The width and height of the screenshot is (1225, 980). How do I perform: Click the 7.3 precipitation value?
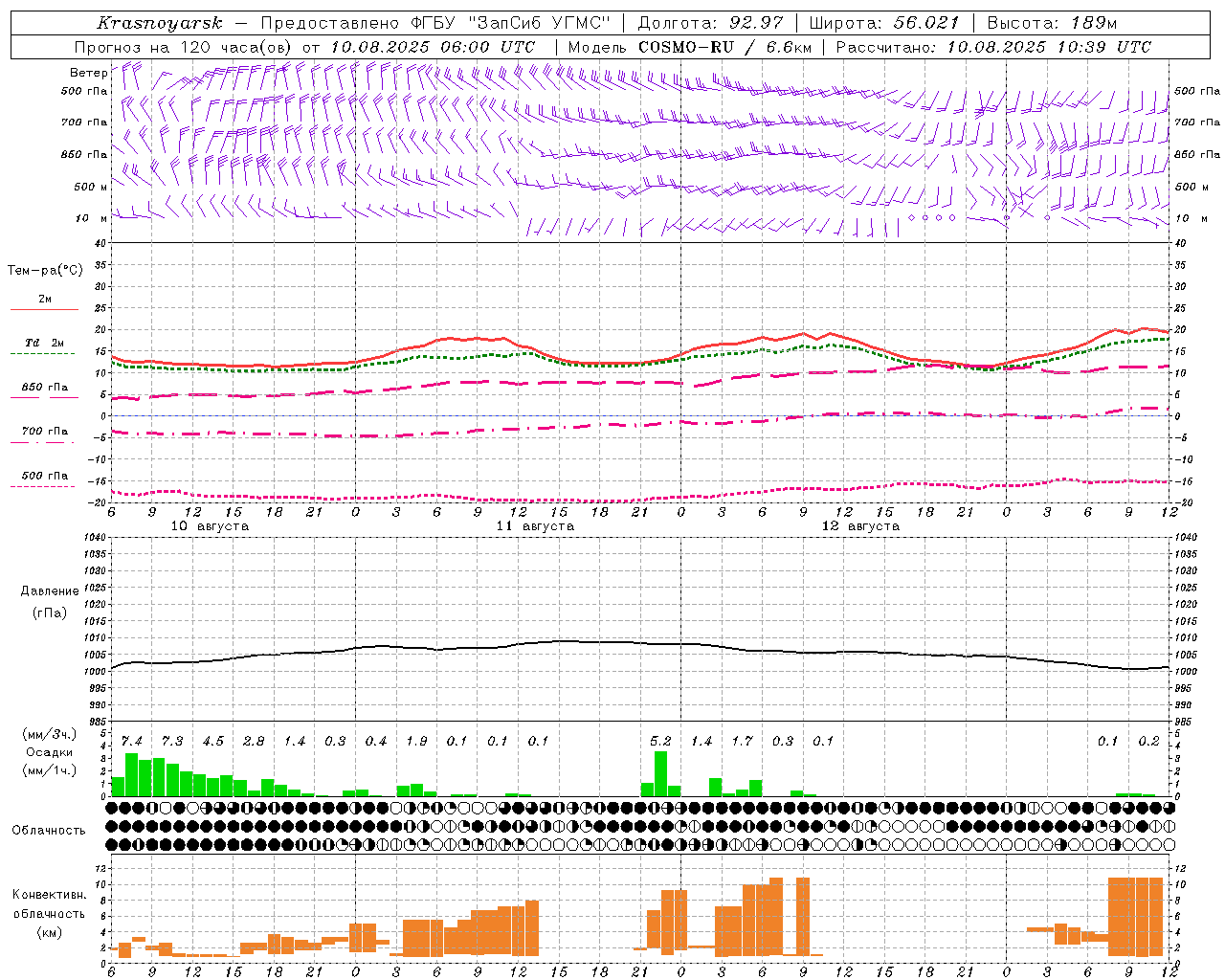[x=172, y=741]
